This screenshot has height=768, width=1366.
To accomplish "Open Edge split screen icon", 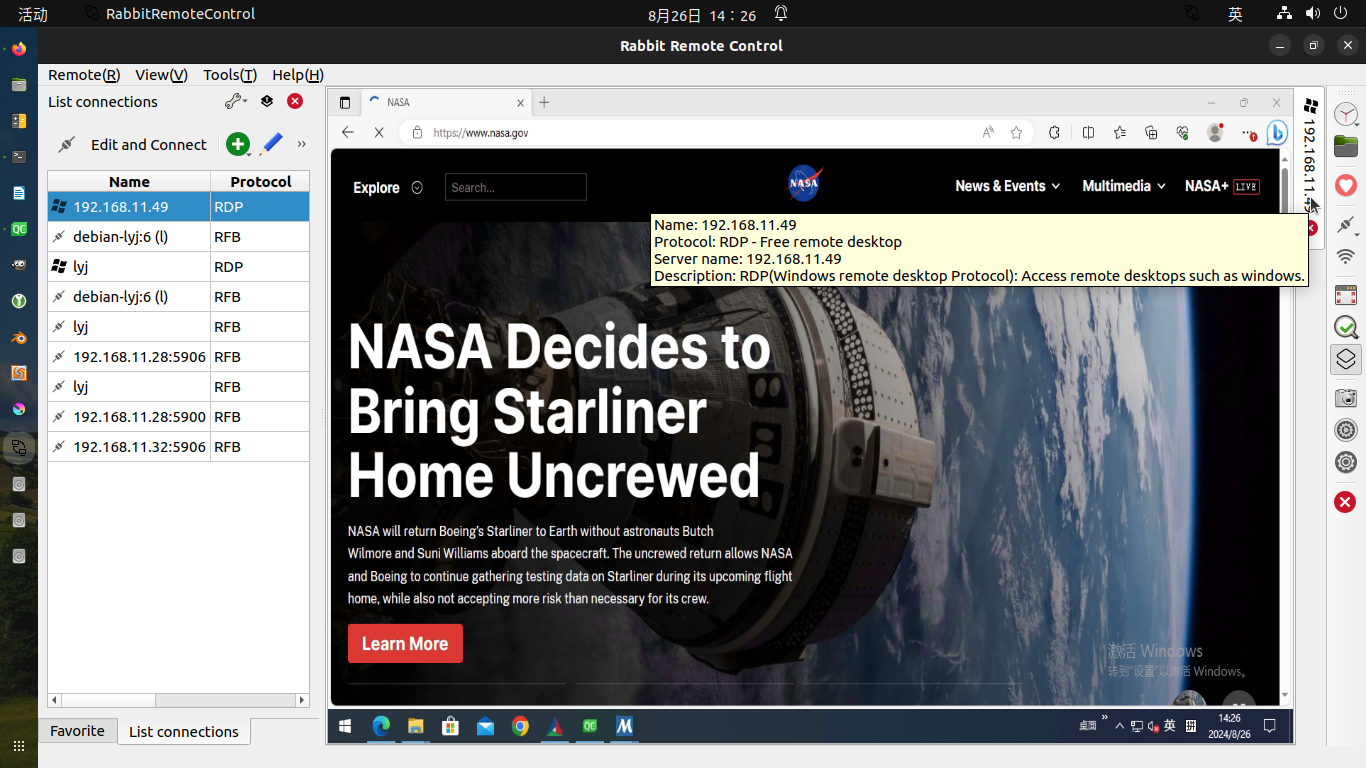I will point(1088,132).
